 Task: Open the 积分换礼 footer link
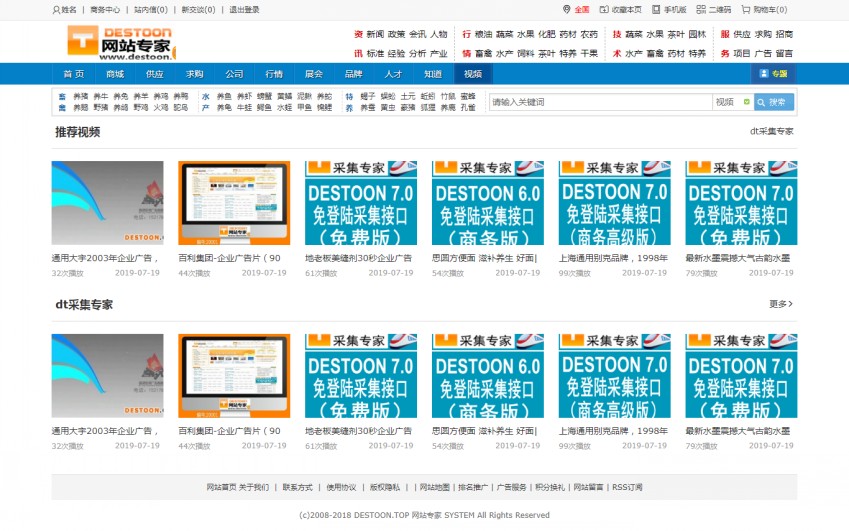click(550, 487)
